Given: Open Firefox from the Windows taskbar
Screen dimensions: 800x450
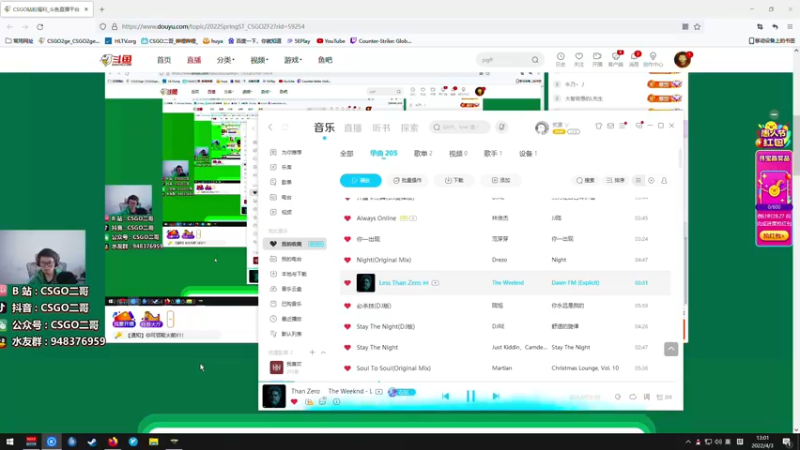Looking at the screenshot, I should (113, 442).
